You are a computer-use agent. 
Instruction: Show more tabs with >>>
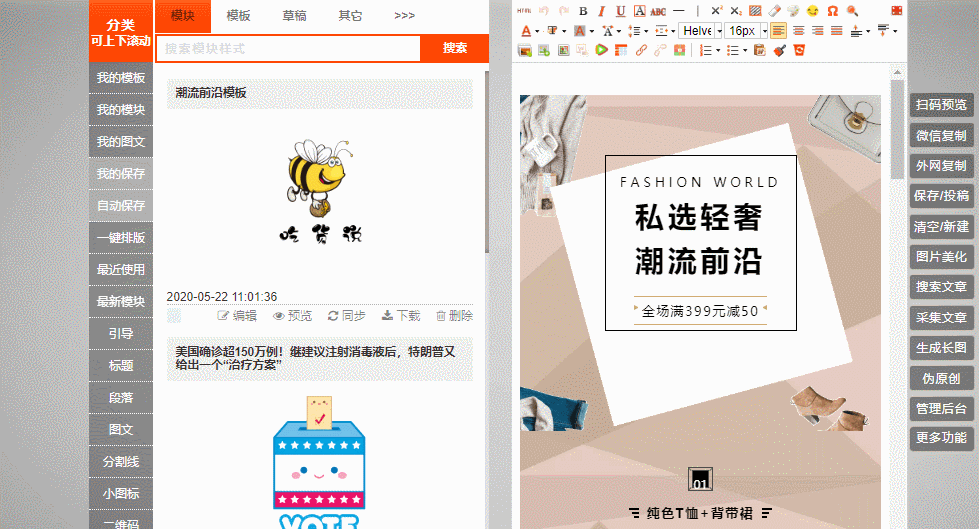point(405,16)
